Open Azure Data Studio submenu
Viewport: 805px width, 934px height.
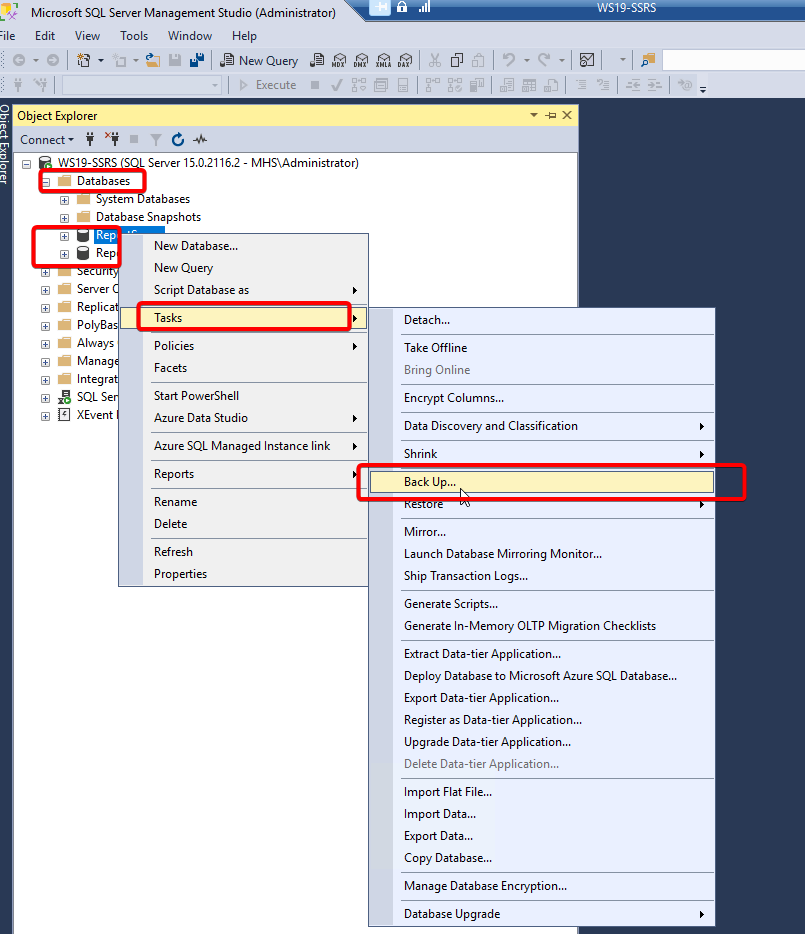244,418
